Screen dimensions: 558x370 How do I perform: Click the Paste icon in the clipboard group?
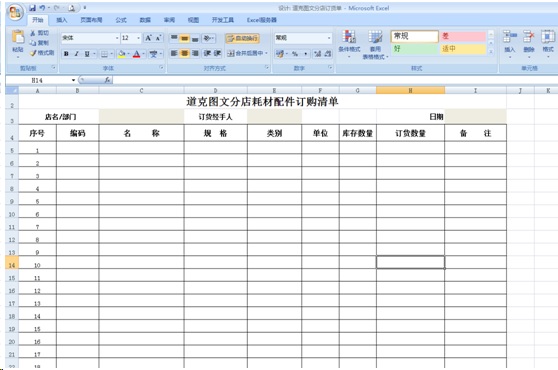click(18, 37)
